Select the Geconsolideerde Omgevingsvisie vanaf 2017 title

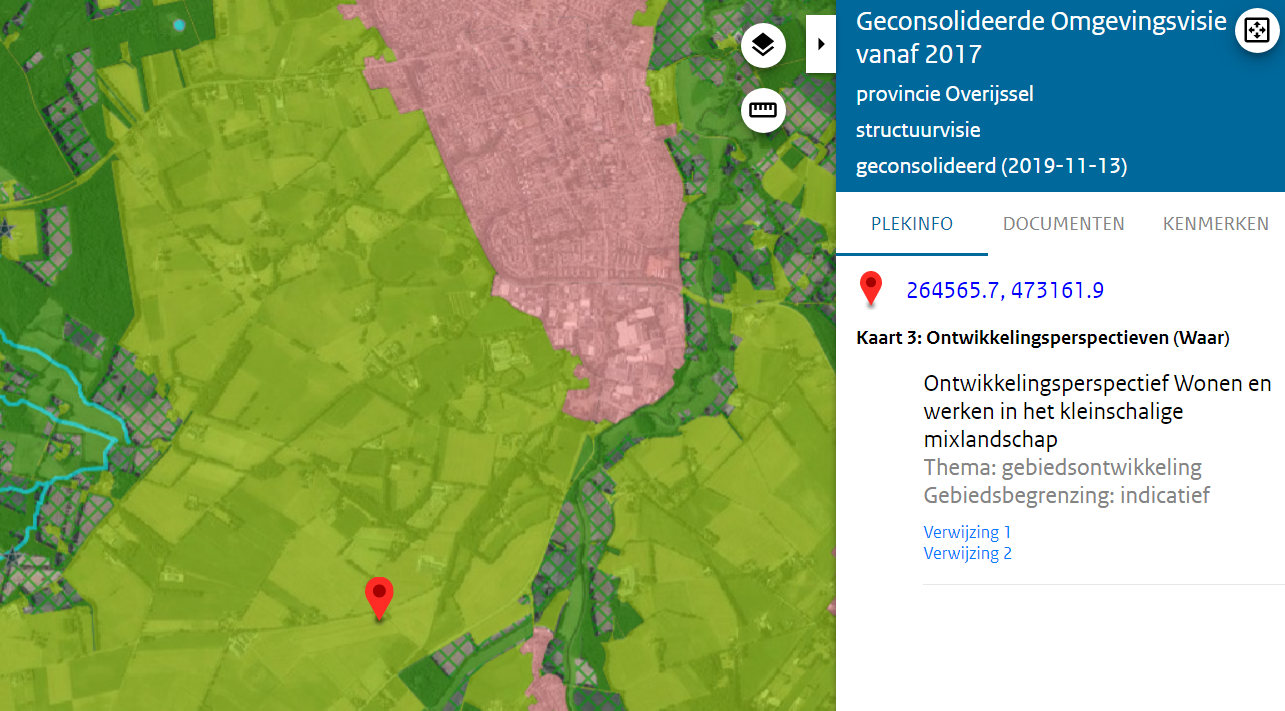click(1041, 38)
